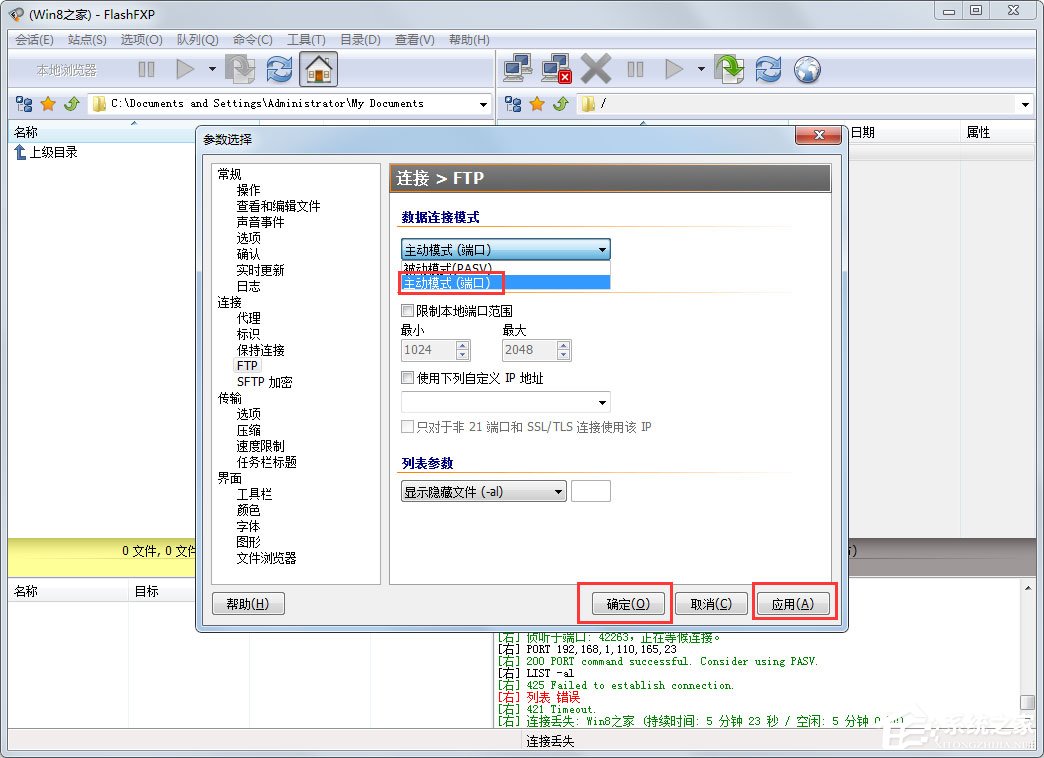Check the non-21 port SSL/TLS IP option
1044x758 pixels.
[x=407, y=426]
